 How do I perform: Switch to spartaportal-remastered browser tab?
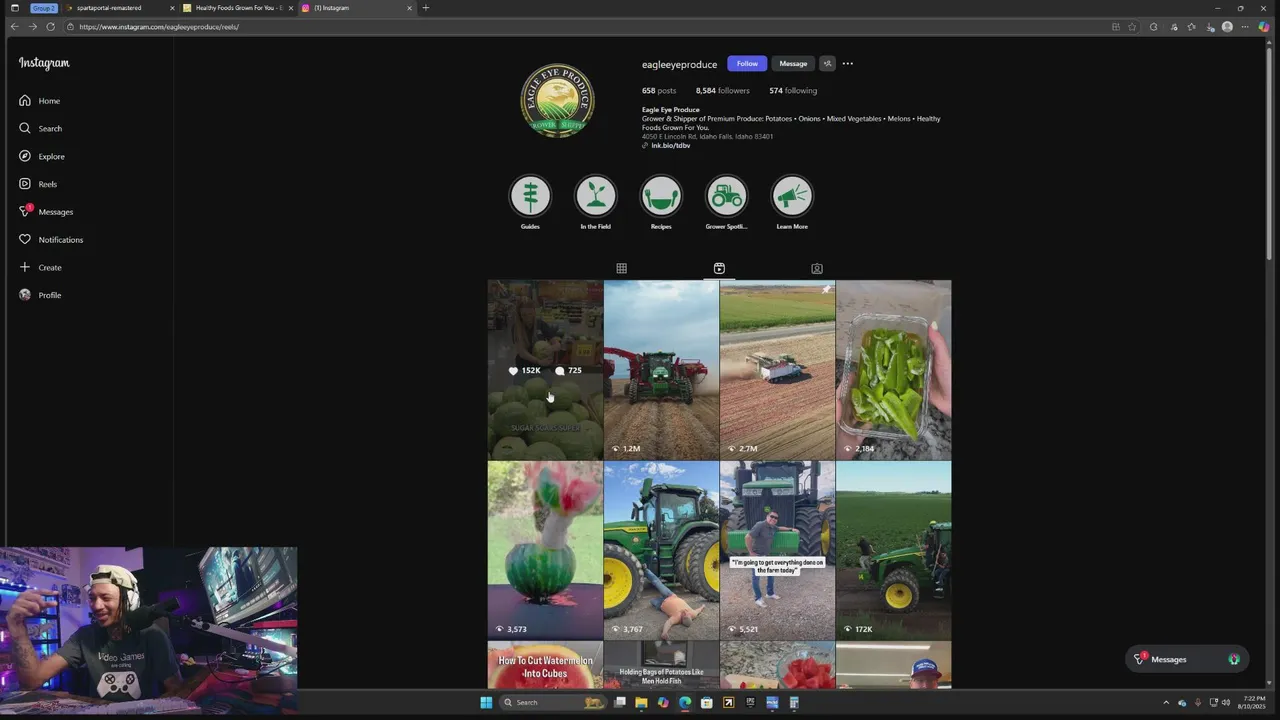click(x=118, y=8)
